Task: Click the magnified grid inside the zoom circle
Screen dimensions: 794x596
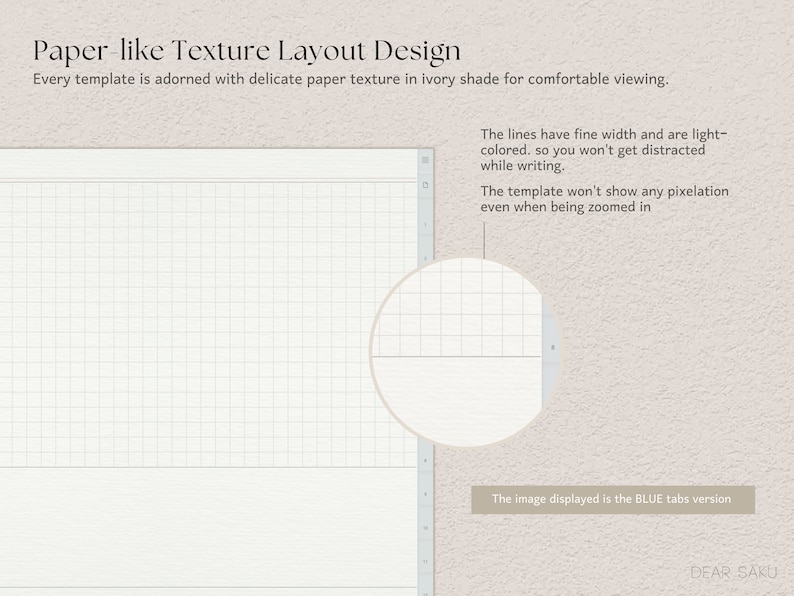Action: coord(458,309)
